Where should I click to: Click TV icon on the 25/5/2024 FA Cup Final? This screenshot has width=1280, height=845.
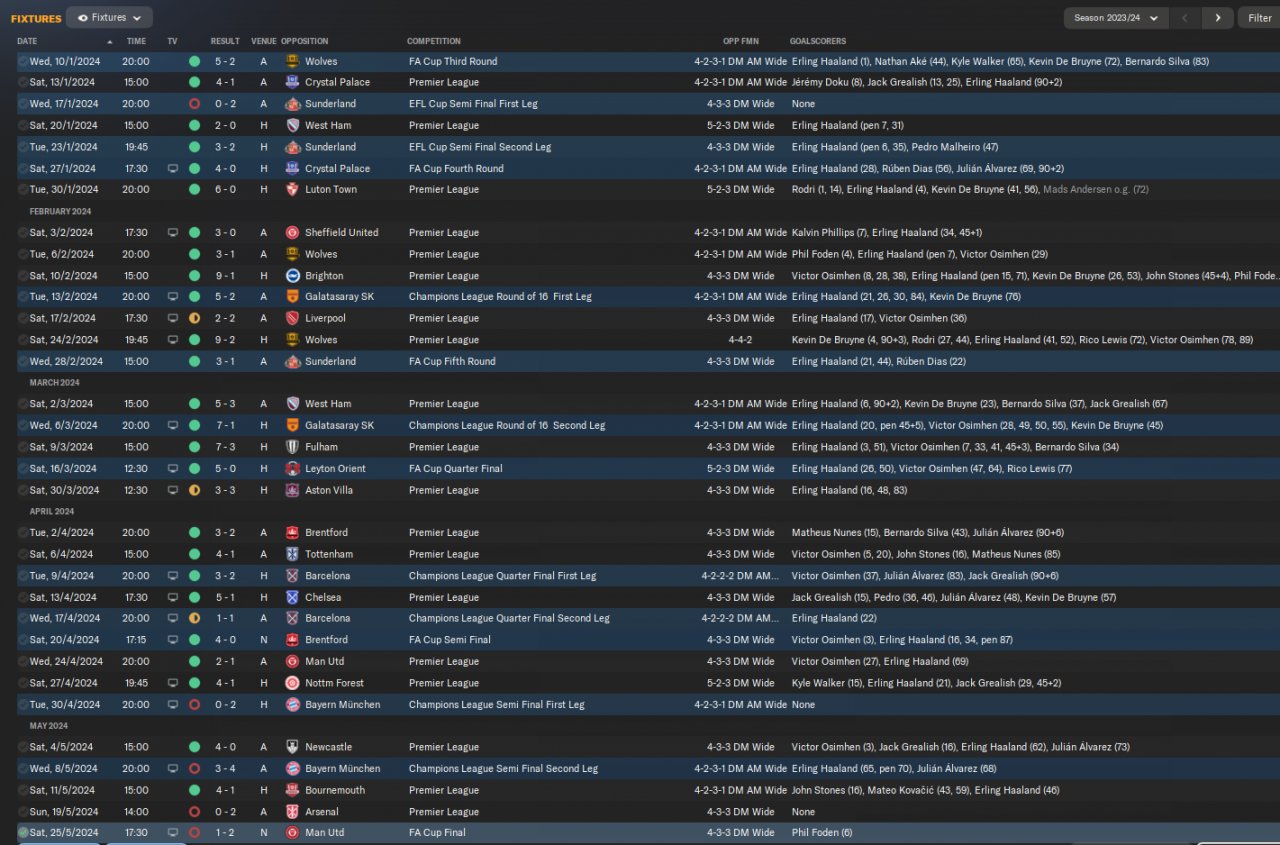(173, 832)
